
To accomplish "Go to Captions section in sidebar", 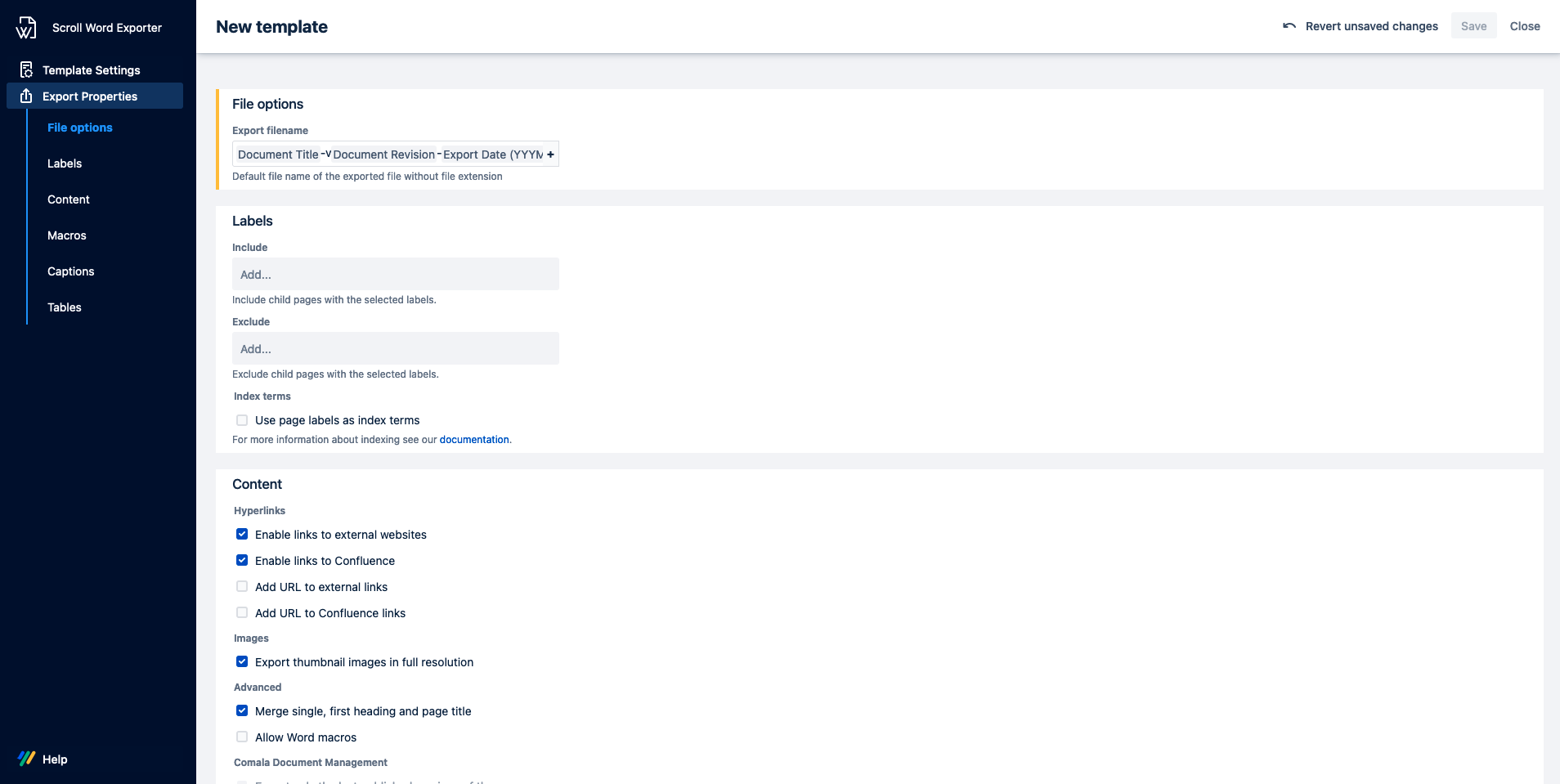I will tap(71, 271).
